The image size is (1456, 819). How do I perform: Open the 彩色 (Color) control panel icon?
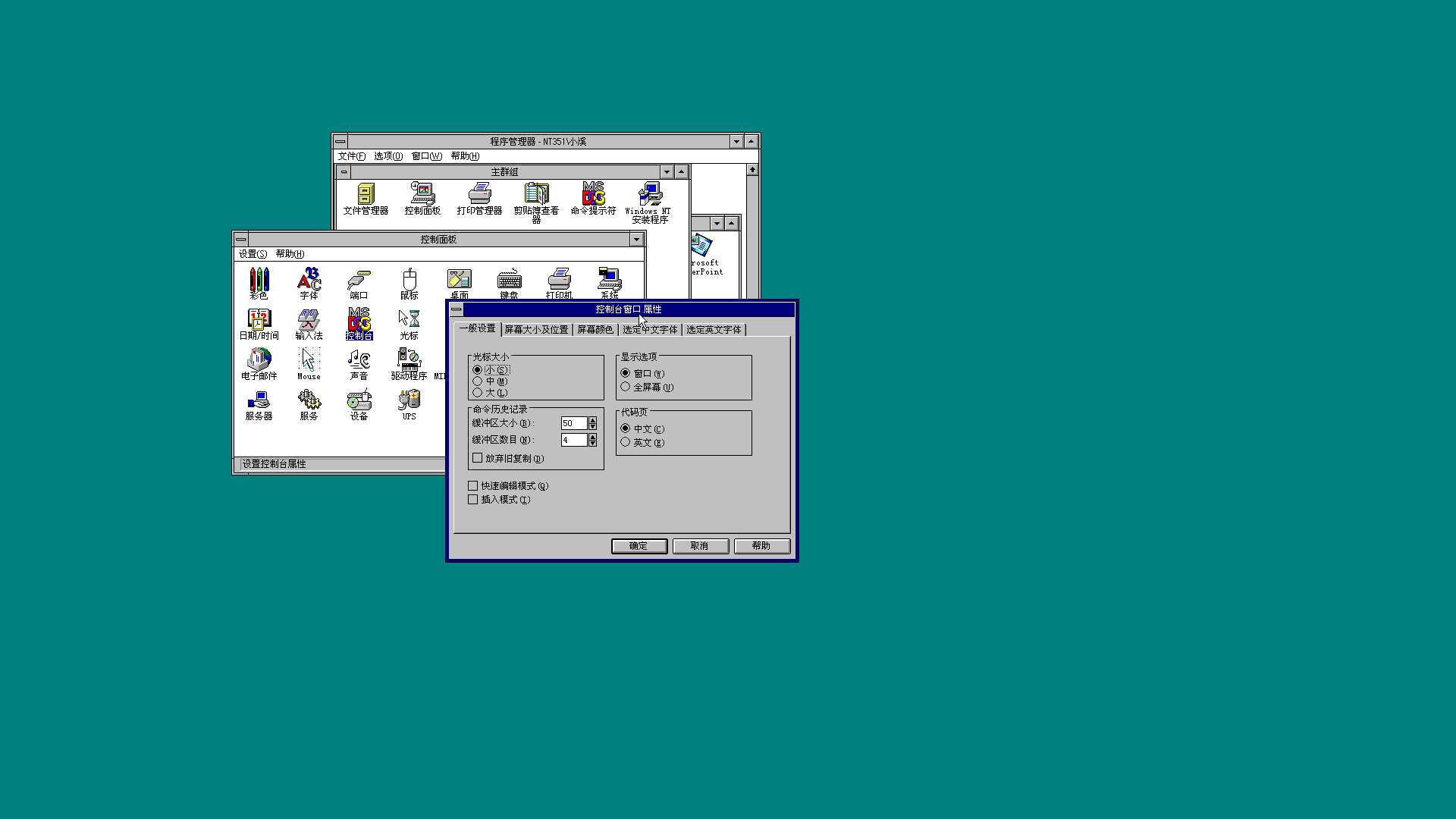[259, 279]
